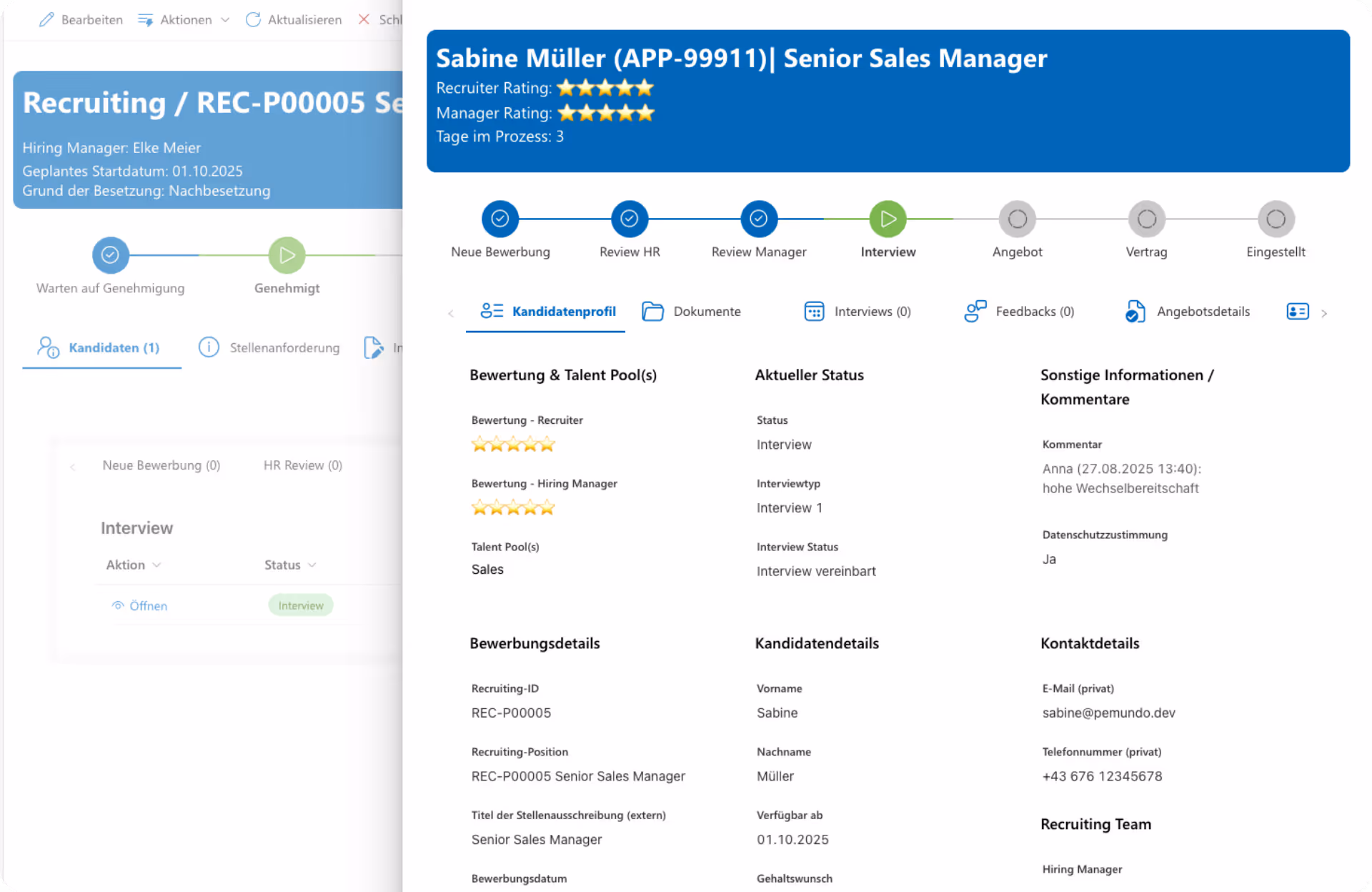Click the Angebotsdetails document icon

[1135, 312]
